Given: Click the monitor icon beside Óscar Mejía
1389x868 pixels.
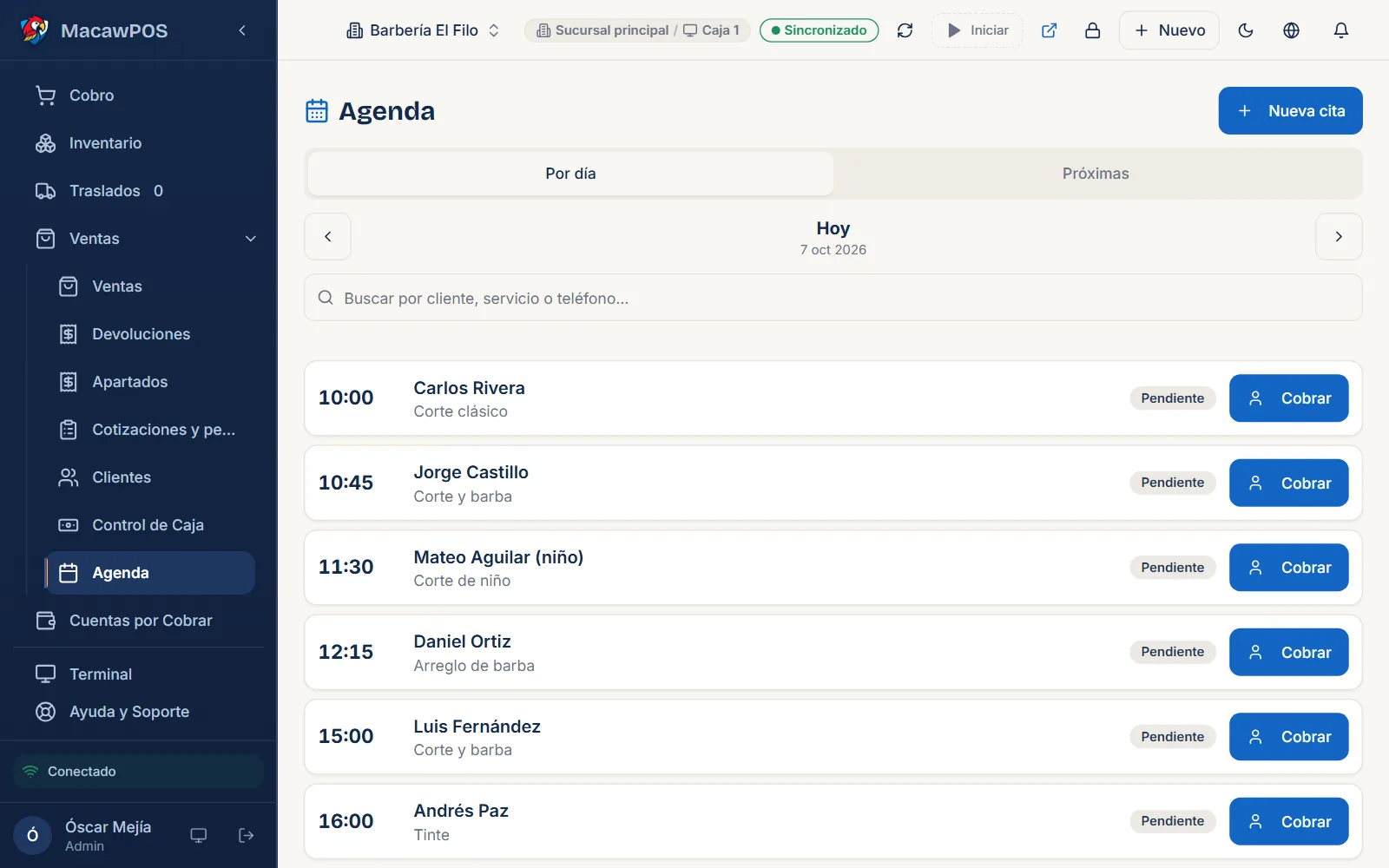Looking at the screenshot, I should (199, 835).
